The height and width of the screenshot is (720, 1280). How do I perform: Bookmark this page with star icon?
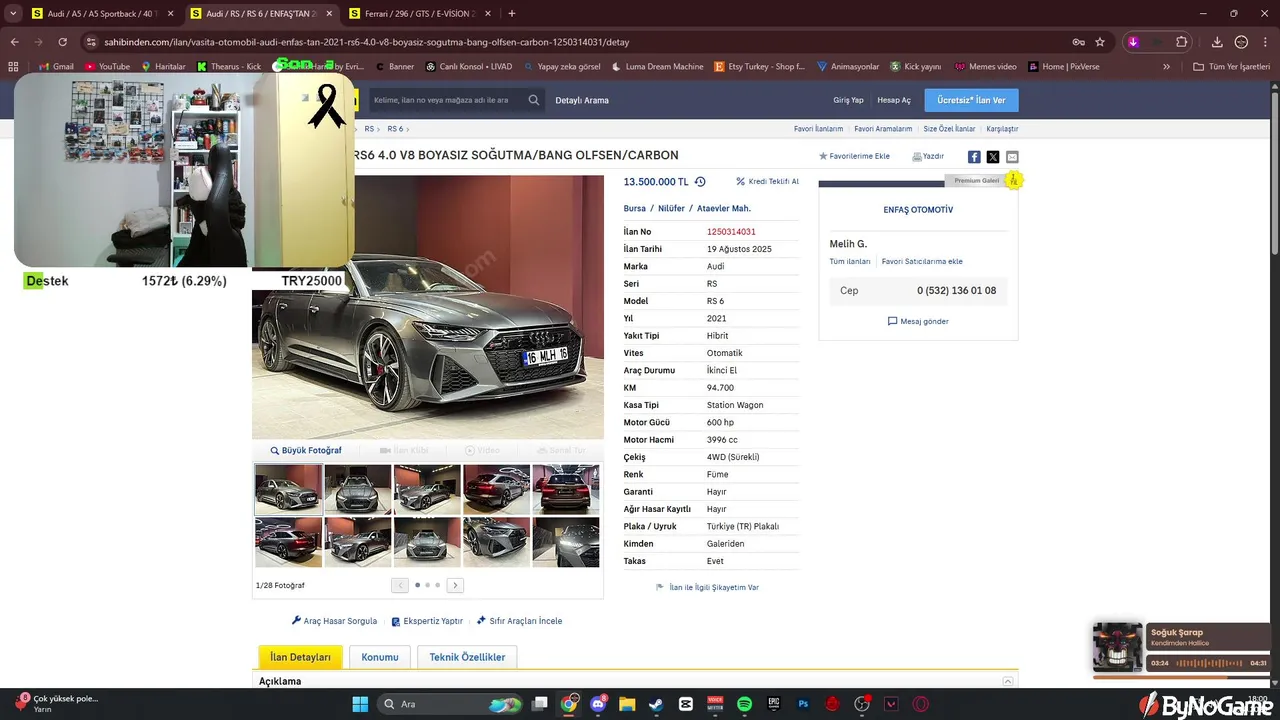tap(1100, 42)
